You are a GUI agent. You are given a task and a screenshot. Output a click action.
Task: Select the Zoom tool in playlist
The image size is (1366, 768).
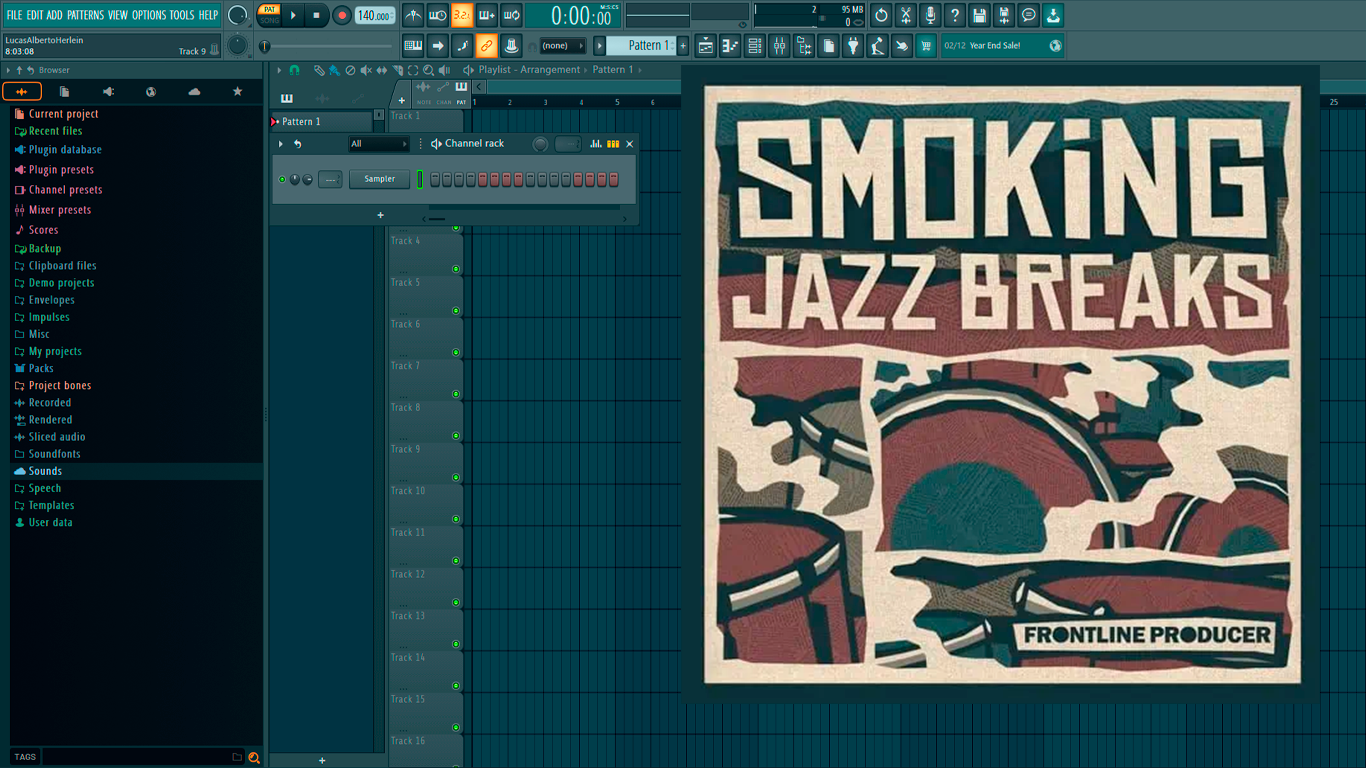click(428, 70)
